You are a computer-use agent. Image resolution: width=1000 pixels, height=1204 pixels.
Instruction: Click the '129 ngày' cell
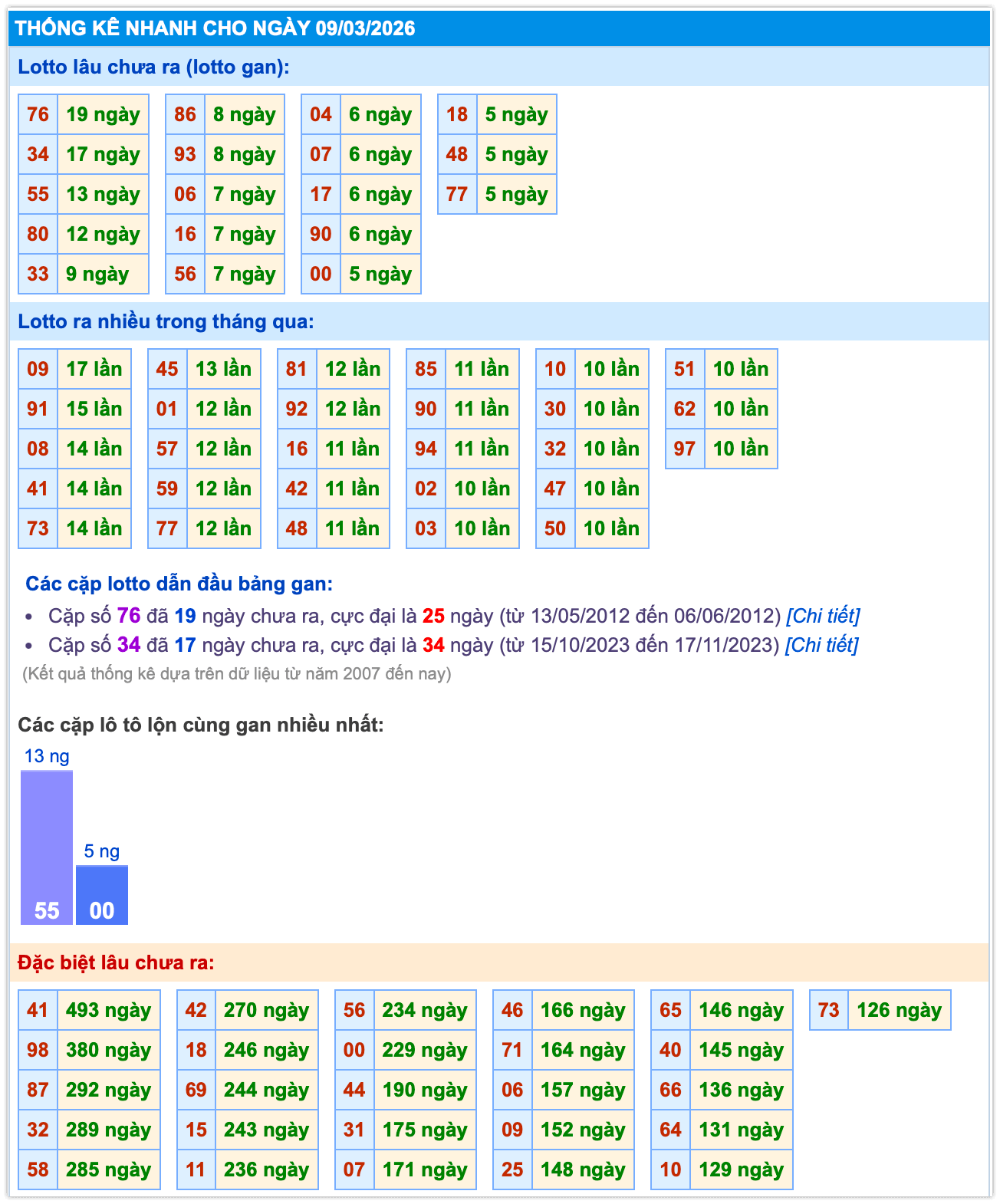point(741,1169)
